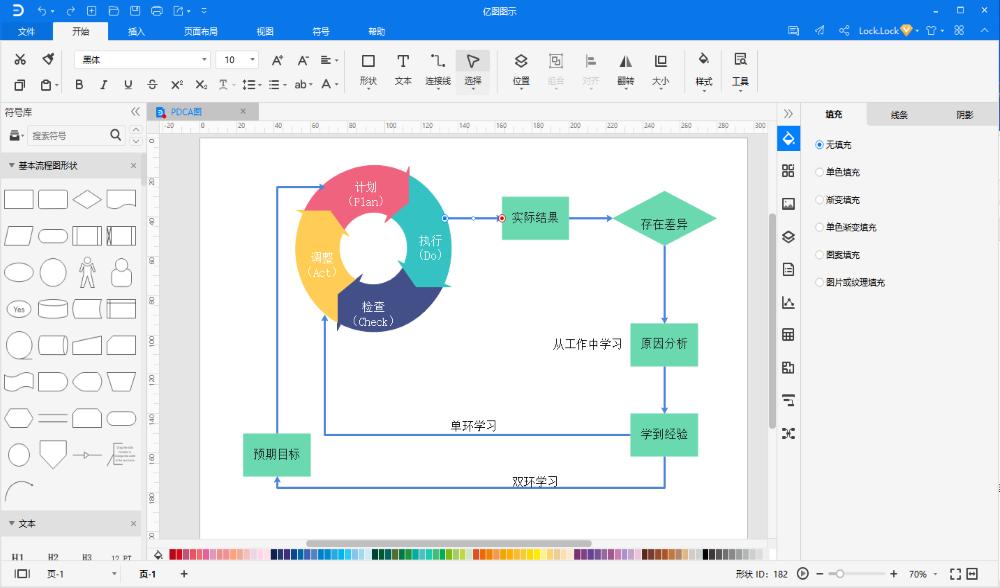This screenshot has width=1000, height=588.
Task: Click the 搜索符号 symbol search field
Action: click(67, 135)
